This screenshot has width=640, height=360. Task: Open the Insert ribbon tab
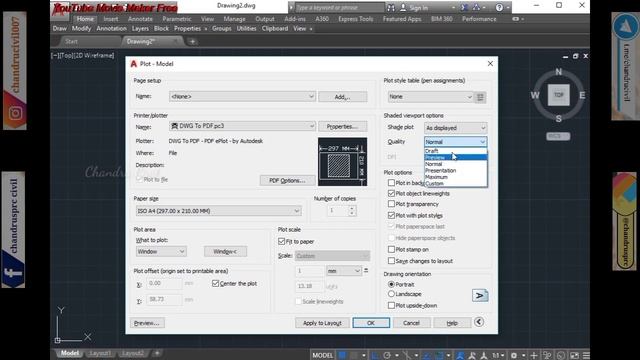click(111, 19)
